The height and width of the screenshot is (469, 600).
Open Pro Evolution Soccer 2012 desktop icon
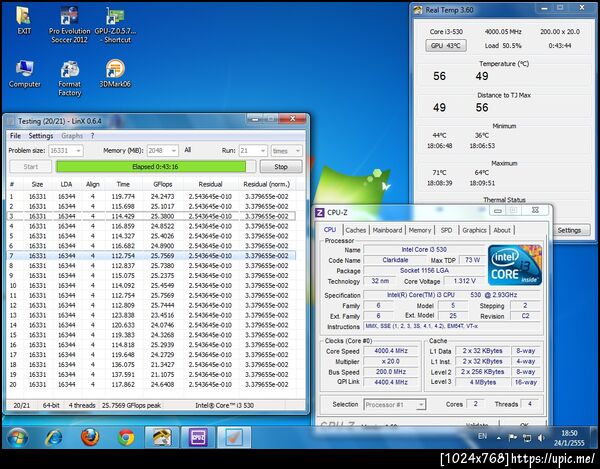click(x=69, y=24)
